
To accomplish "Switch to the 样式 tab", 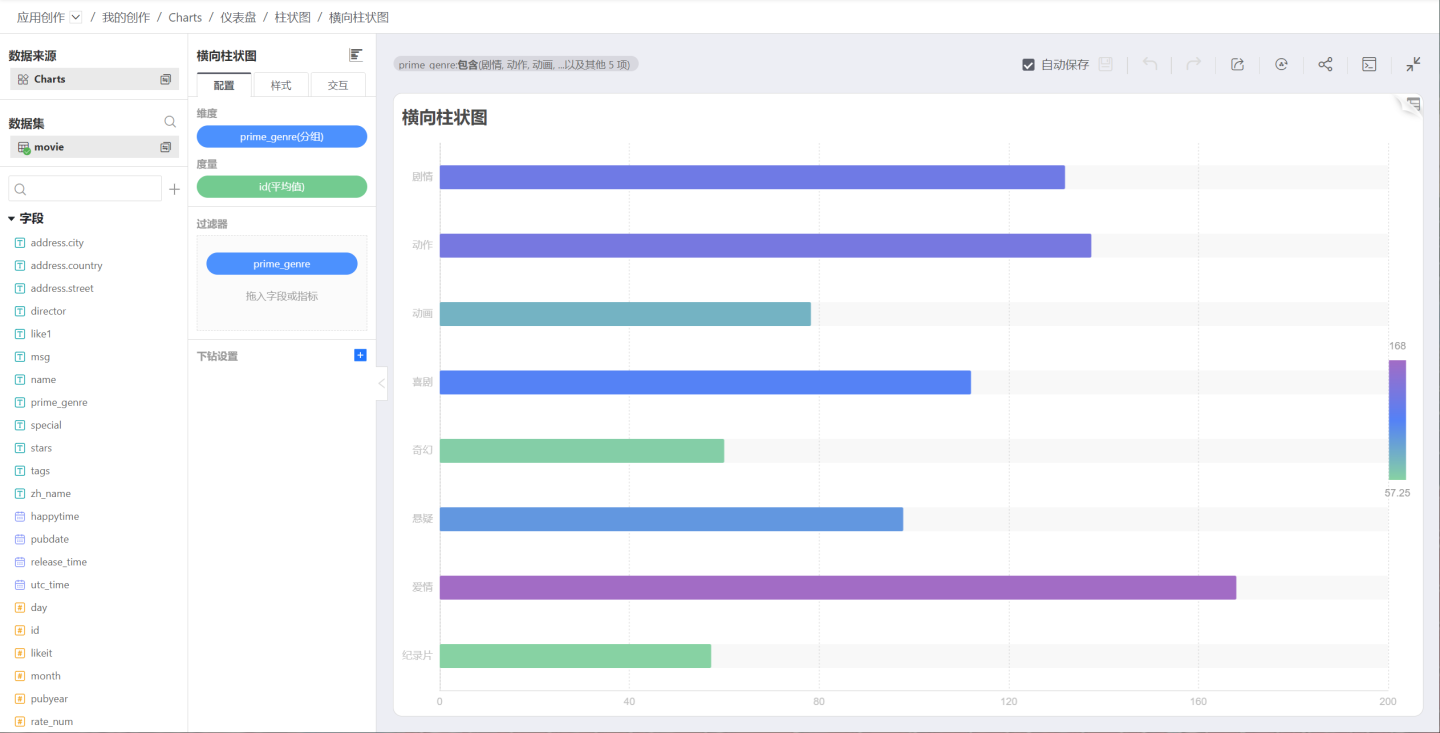I will point(281,85).
